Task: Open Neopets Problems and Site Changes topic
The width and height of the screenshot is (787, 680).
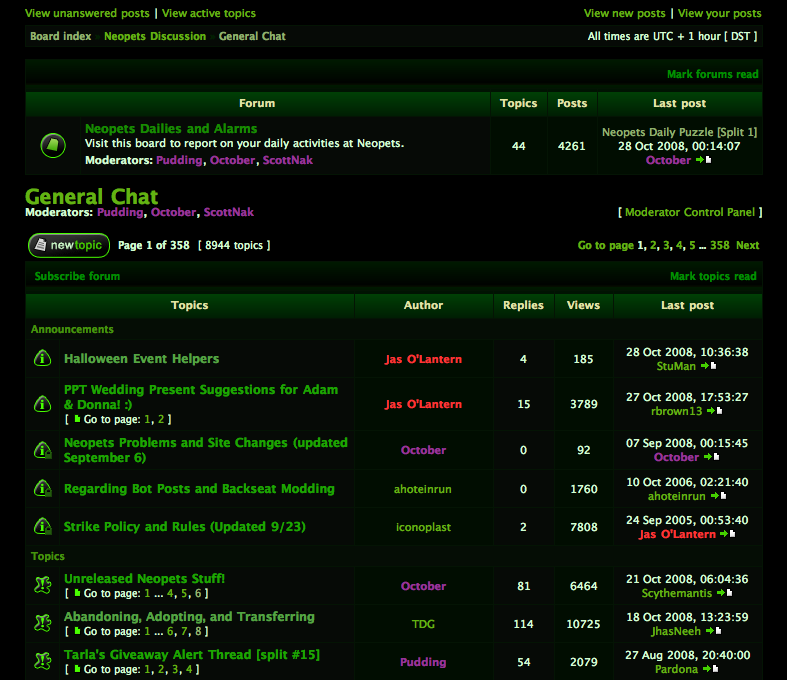Action: click(206, 450)
